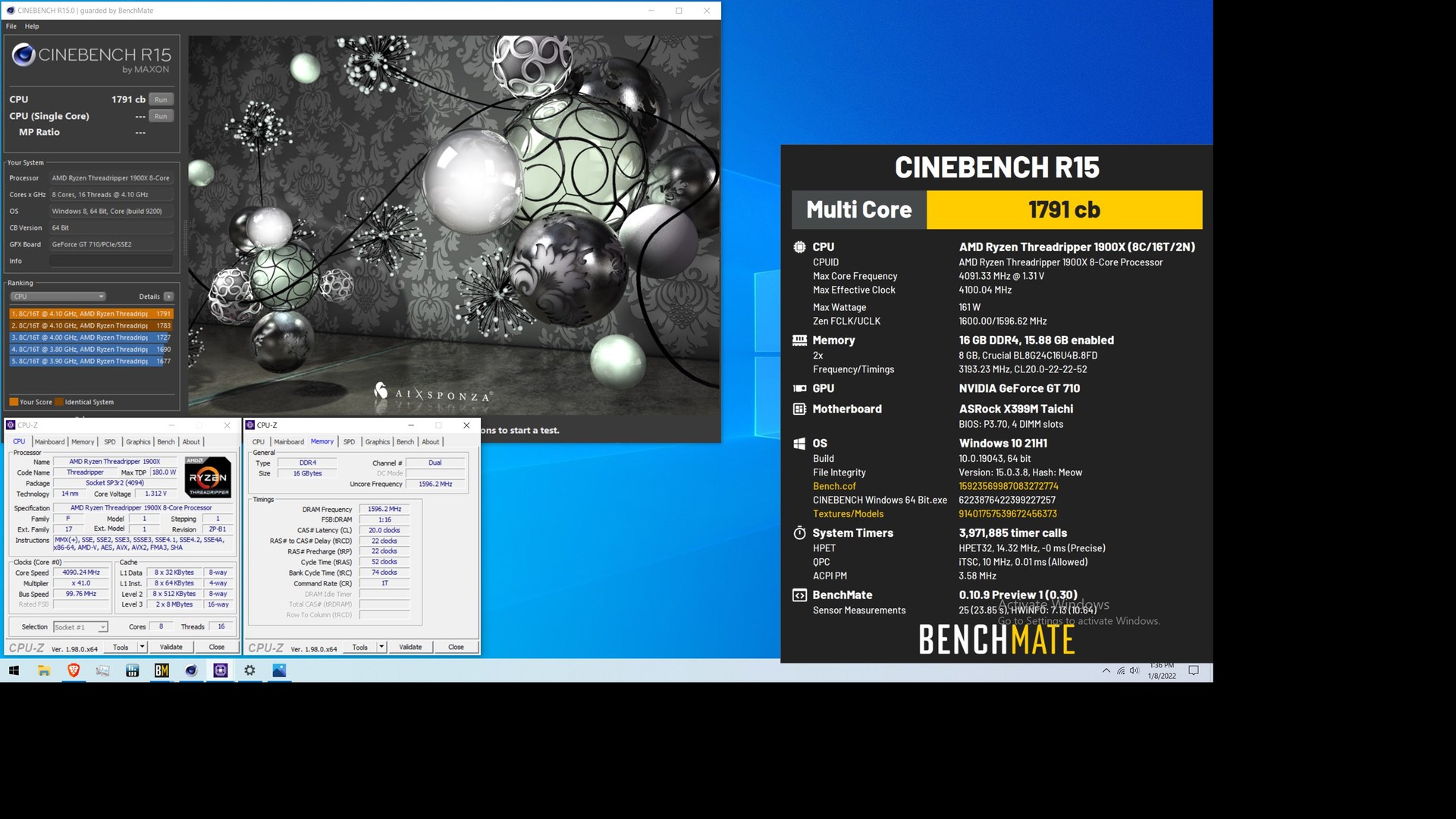Toggle the ranking Details arrow button
Image resolution: width=1456 pixels, height=819 pixels.
pyautogui.click(x=168, y=297)
